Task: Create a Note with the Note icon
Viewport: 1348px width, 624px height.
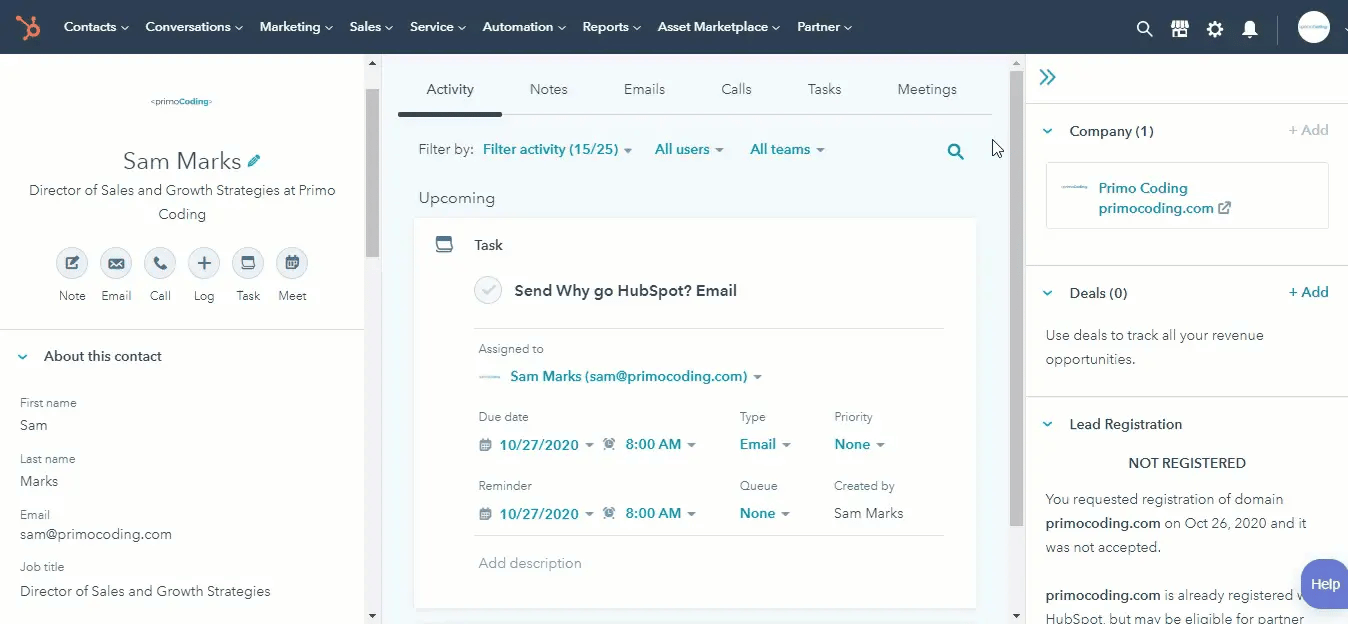Action: click(72, 264)
